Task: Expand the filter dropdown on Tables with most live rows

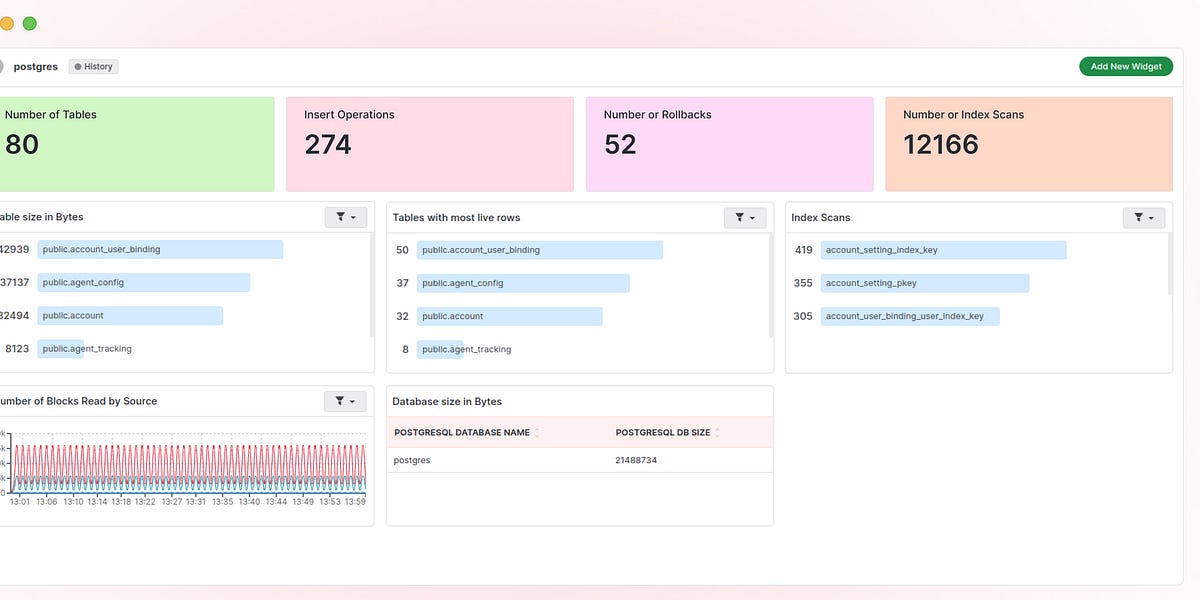Action: [752, 217]
